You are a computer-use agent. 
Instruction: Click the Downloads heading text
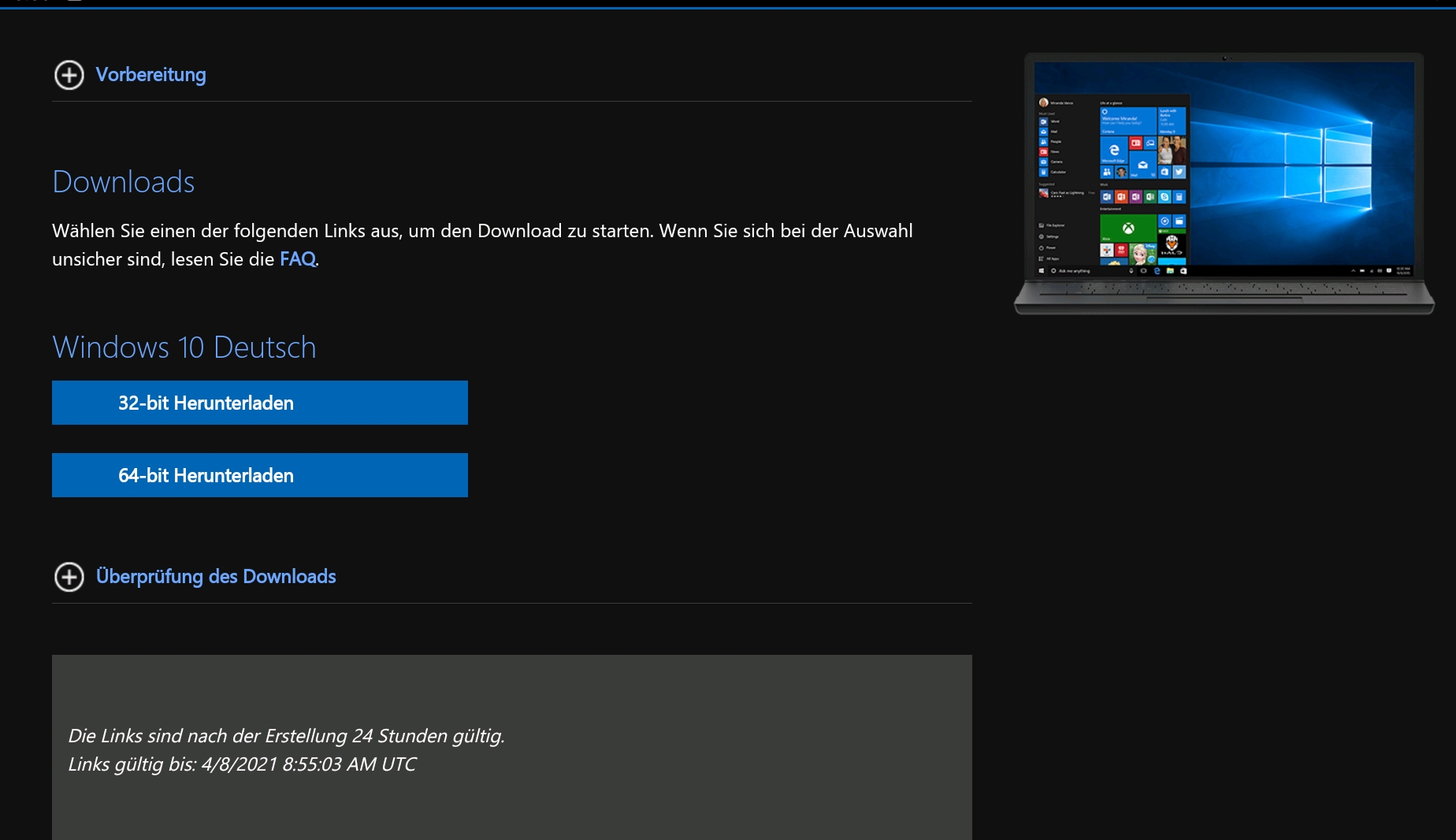coord(124,182)
